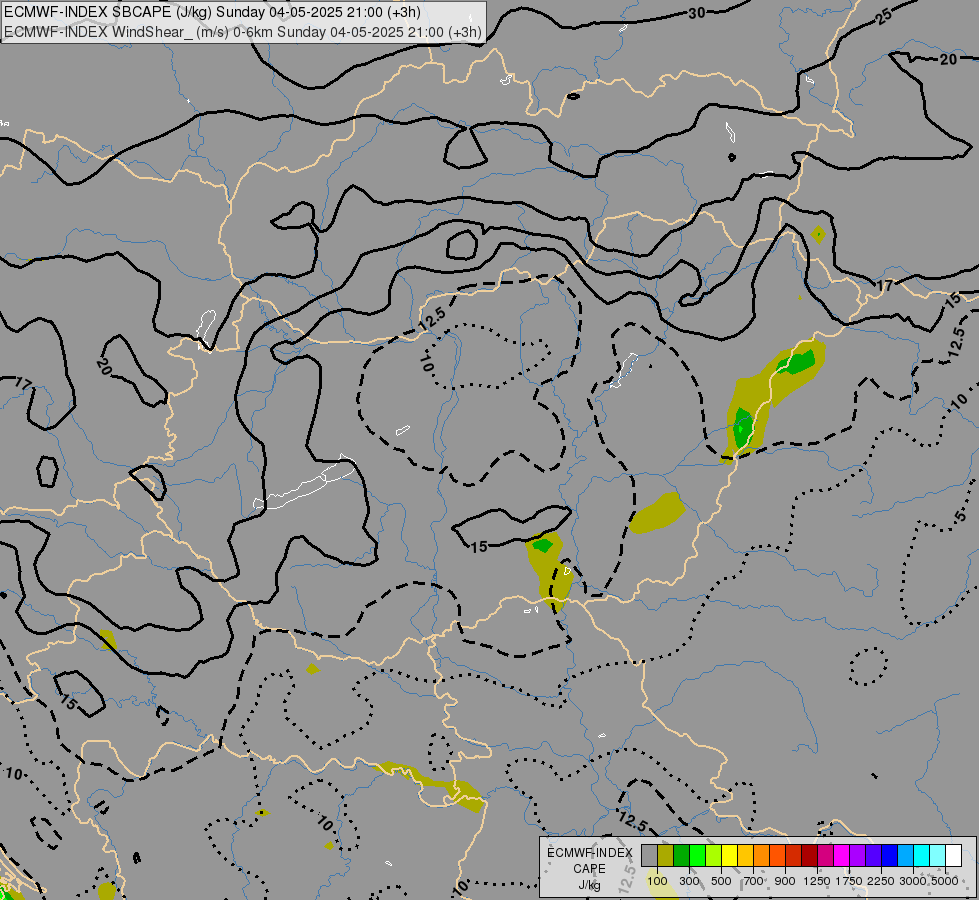Select the lime yellow-green CAPE legend swatch
The height and width of the screenshot is (900, 979).
714,855
